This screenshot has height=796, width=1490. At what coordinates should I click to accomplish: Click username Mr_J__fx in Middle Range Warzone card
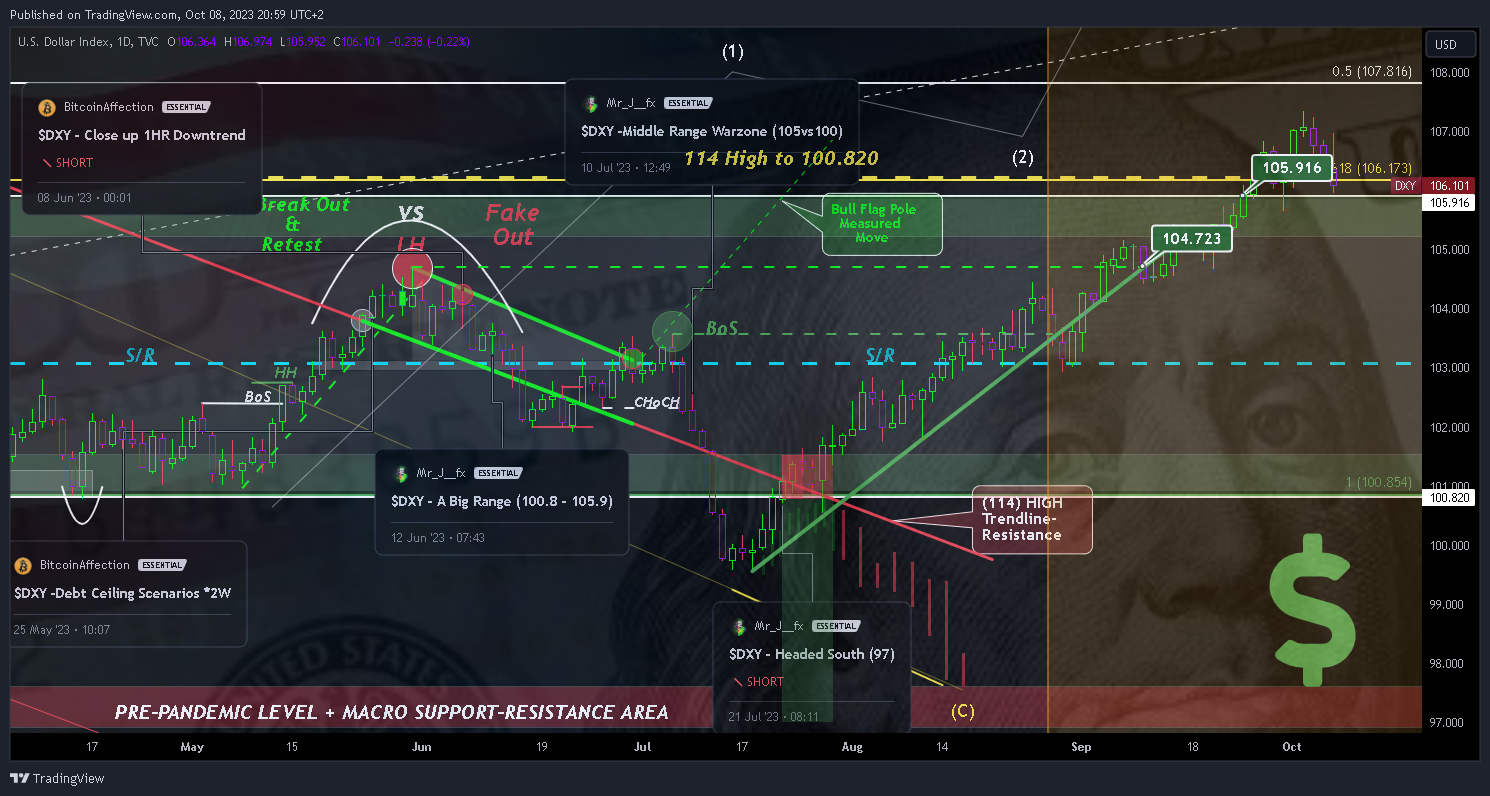[x=631, y=103]
